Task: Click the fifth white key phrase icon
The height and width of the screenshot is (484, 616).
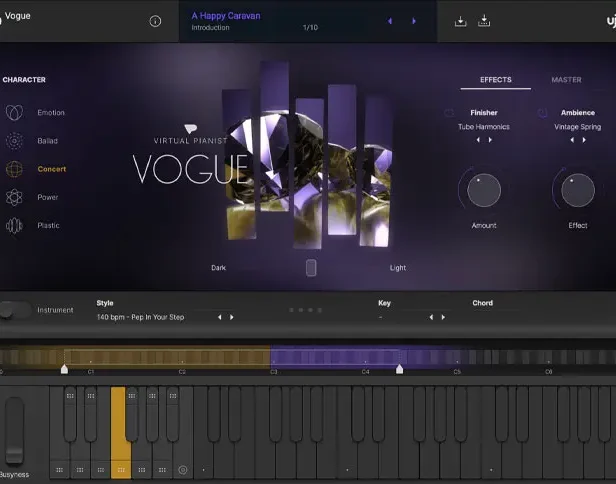Action: pyautogui.click(x=142, y=470)
